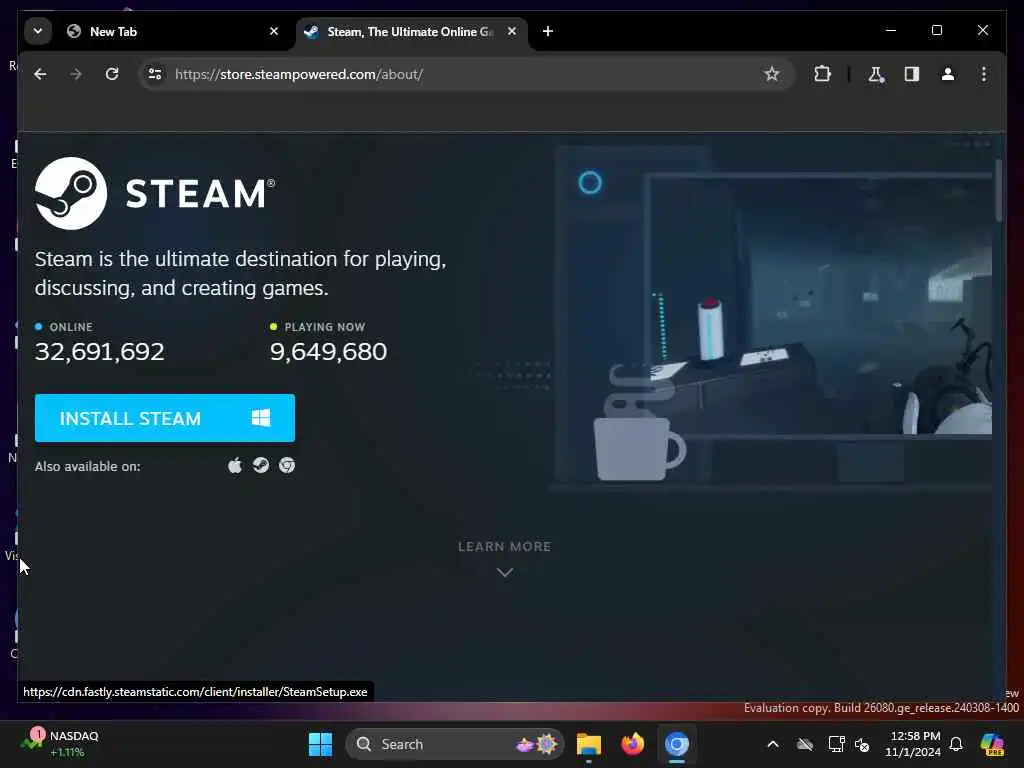The height and width of the screenshot is (768, 1024).
Task: Click the Steam logo on the page
Action: pos(155,193)
